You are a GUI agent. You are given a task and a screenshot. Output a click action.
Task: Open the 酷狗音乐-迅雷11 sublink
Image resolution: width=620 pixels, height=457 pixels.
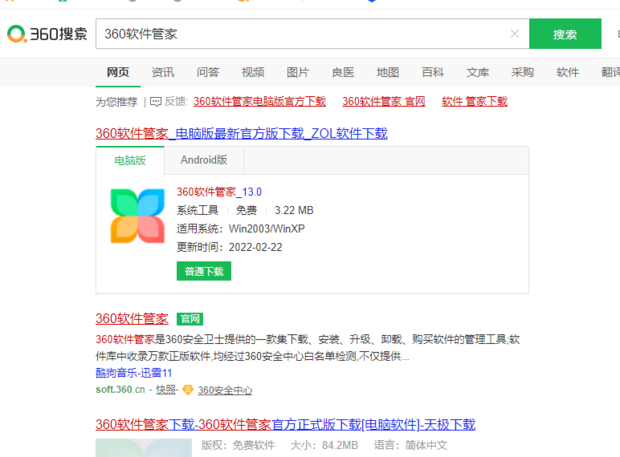(x=134, y=373)
